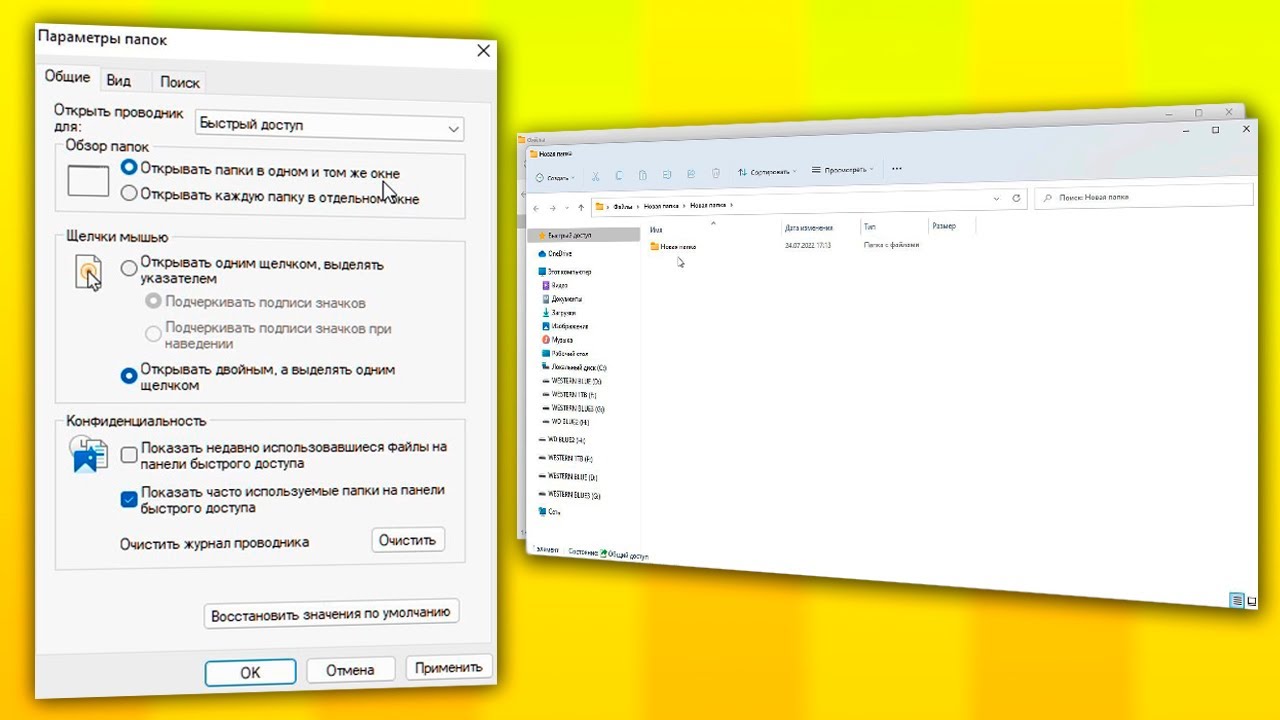Open OneDrive in Explorer sidebar
Image resolution: width=1280 pixels, height=720 pixels.
click(555, 254)
